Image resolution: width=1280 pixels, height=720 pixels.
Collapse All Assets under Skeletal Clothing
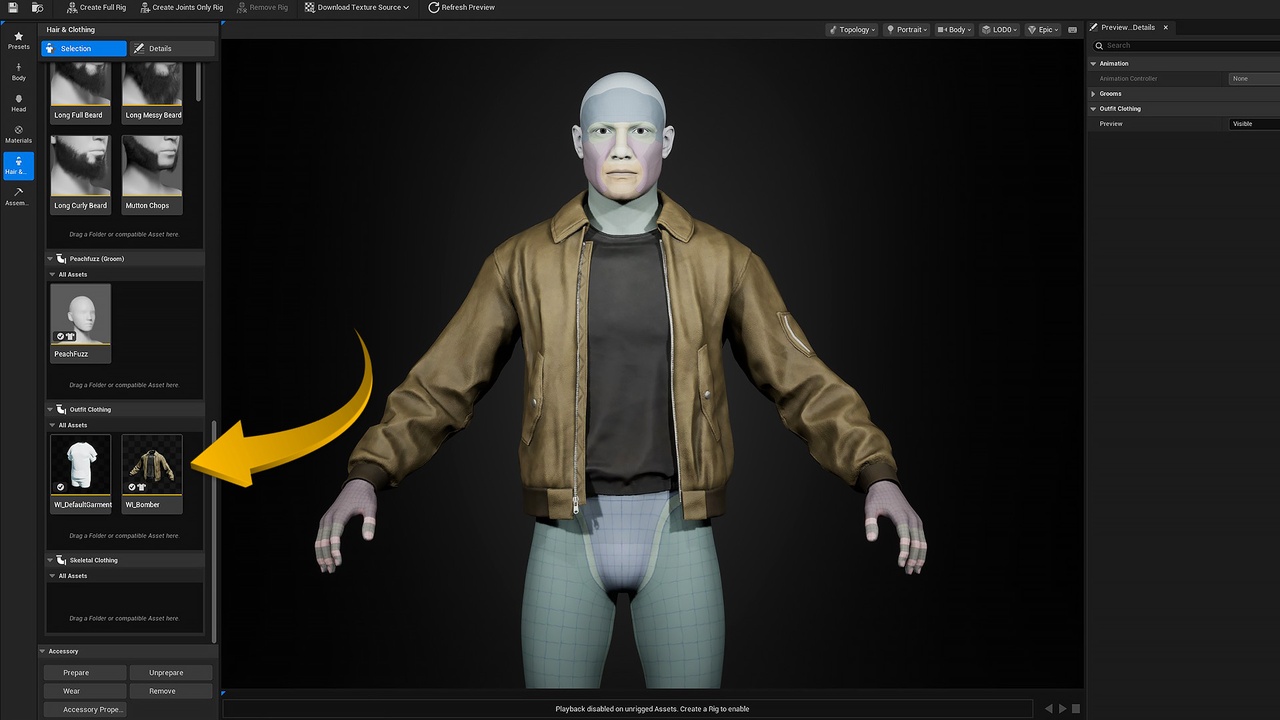(51, 576)
